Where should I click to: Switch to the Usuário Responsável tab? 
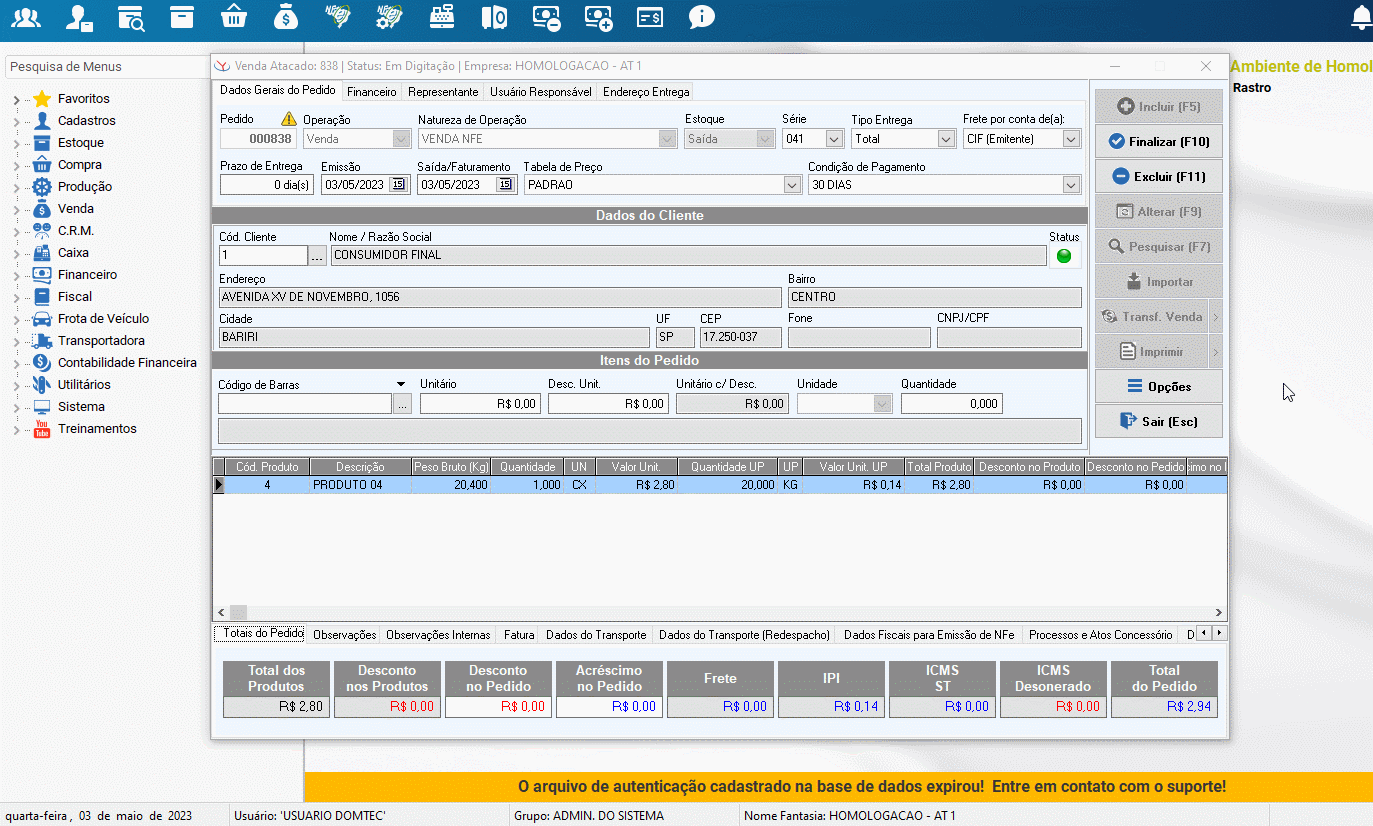[541, 92]
